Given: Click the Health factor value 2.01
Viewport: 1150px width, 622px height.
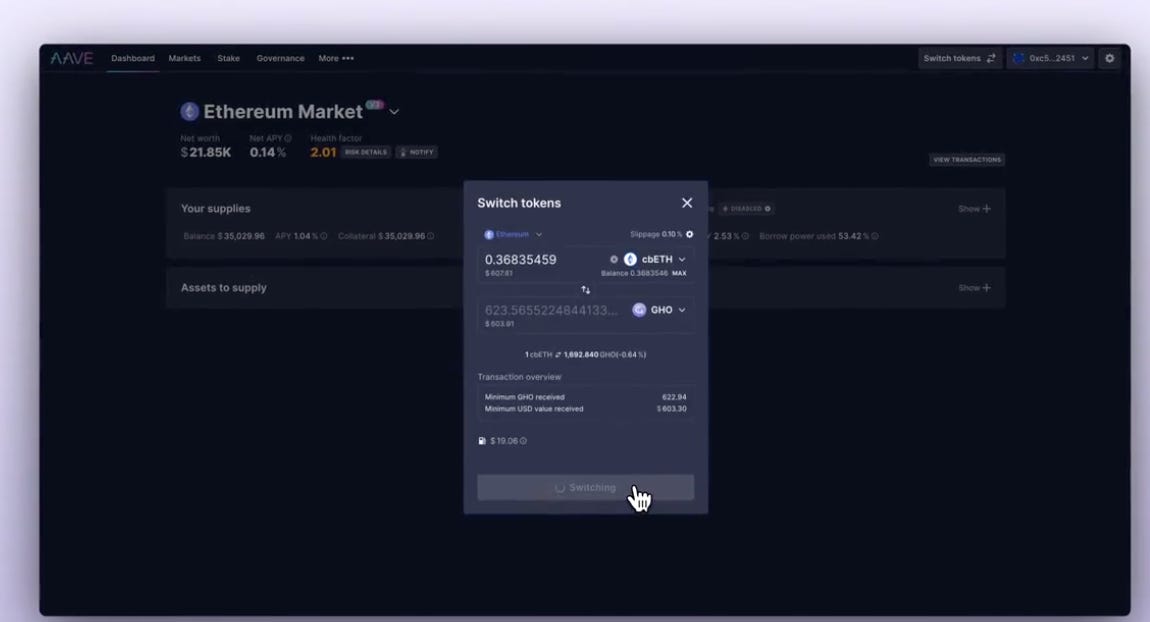Looking at the screenshot, I should pyautogui.click(x=323, y=153).
